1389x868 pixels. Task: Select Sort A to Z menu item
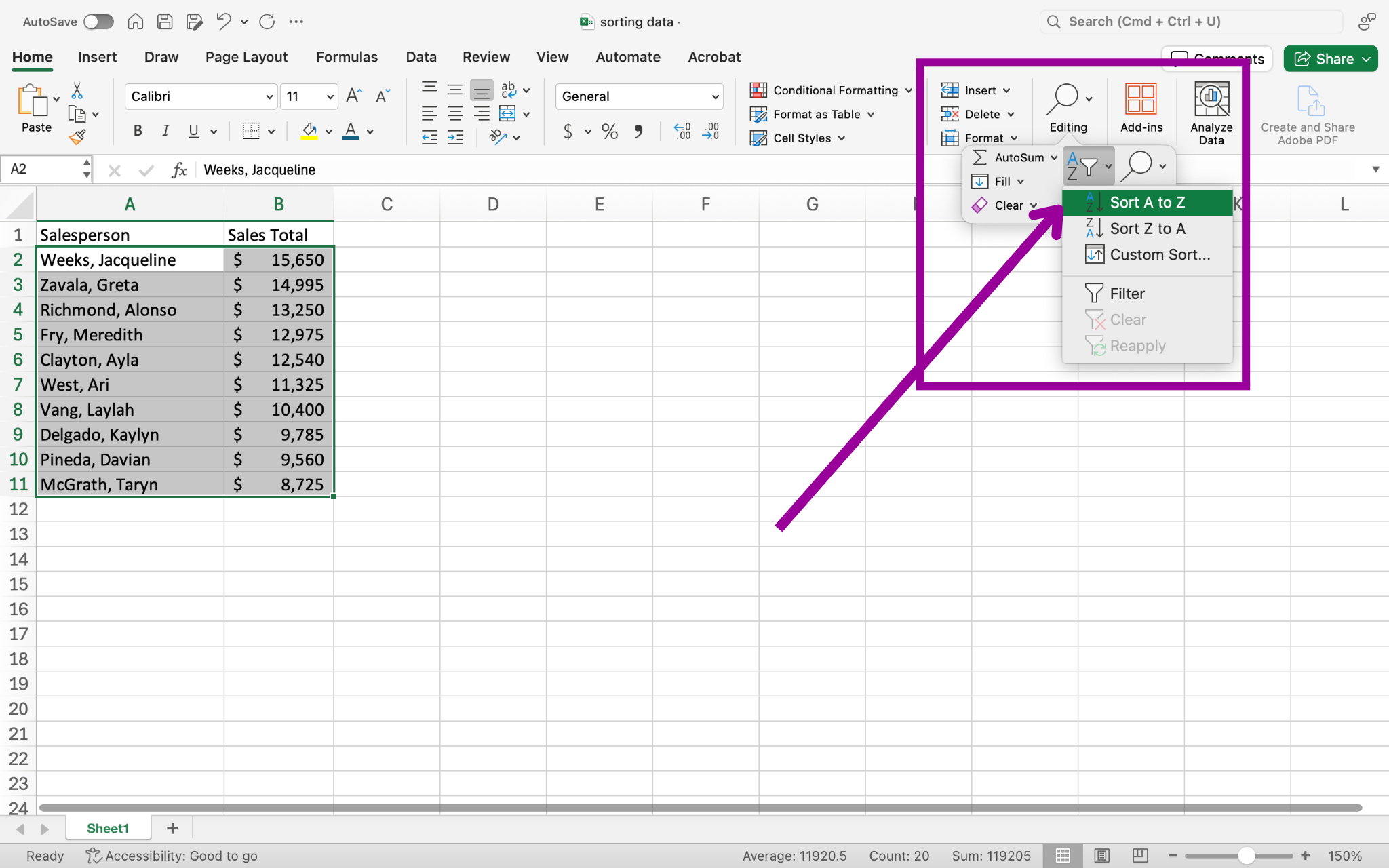pyautogui.click(x=1148, y=203)
